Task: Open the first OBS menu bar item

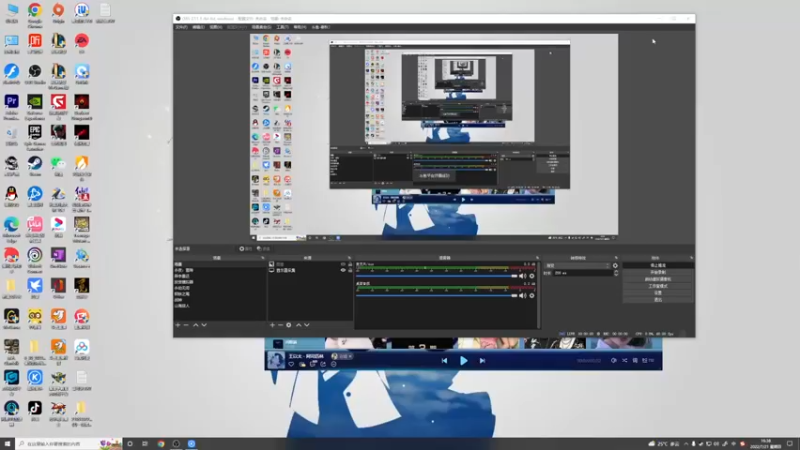Action: (x=182, y=27)
